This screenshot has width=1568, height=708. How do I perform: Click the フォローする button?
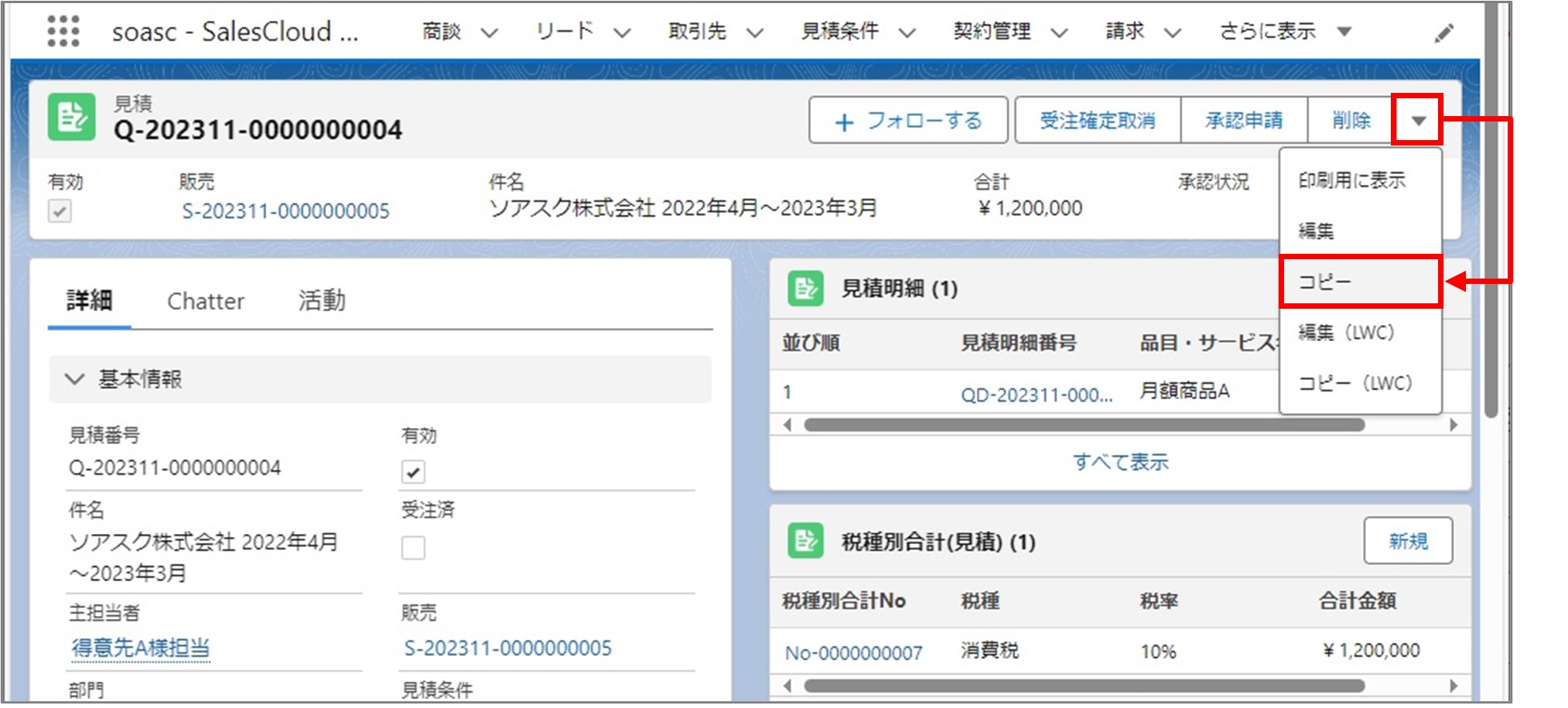click(908, 120)
